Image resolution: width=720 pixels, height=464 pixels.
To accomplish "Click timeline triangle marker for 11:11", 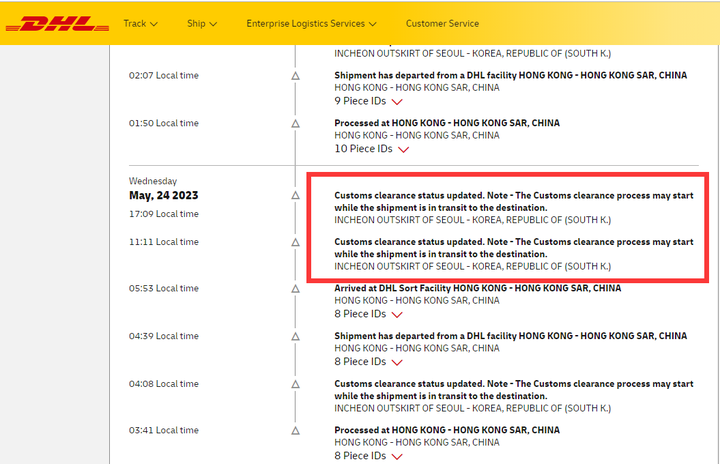I will [x=295, y=242].
